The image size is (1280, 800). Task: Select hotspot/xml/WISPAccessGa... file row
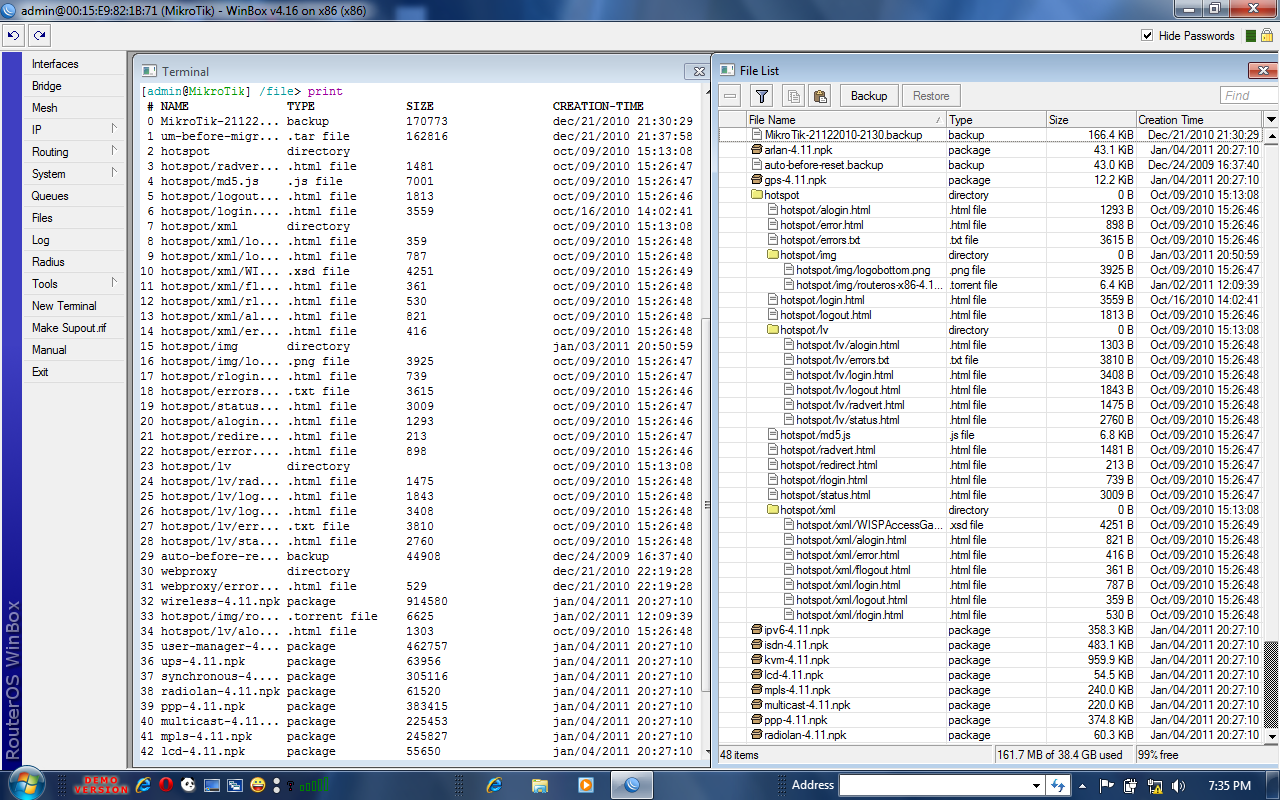pos(990,525)
